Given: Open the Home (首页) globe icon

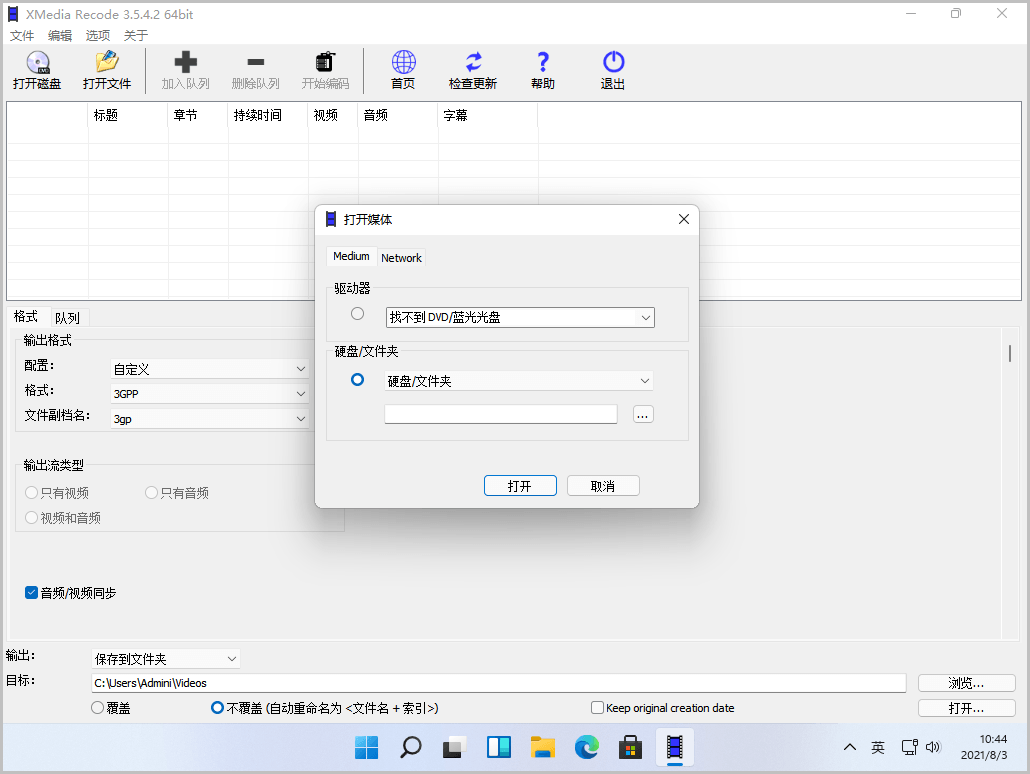Looking at the screenshot, I should (x=403, y=62).
